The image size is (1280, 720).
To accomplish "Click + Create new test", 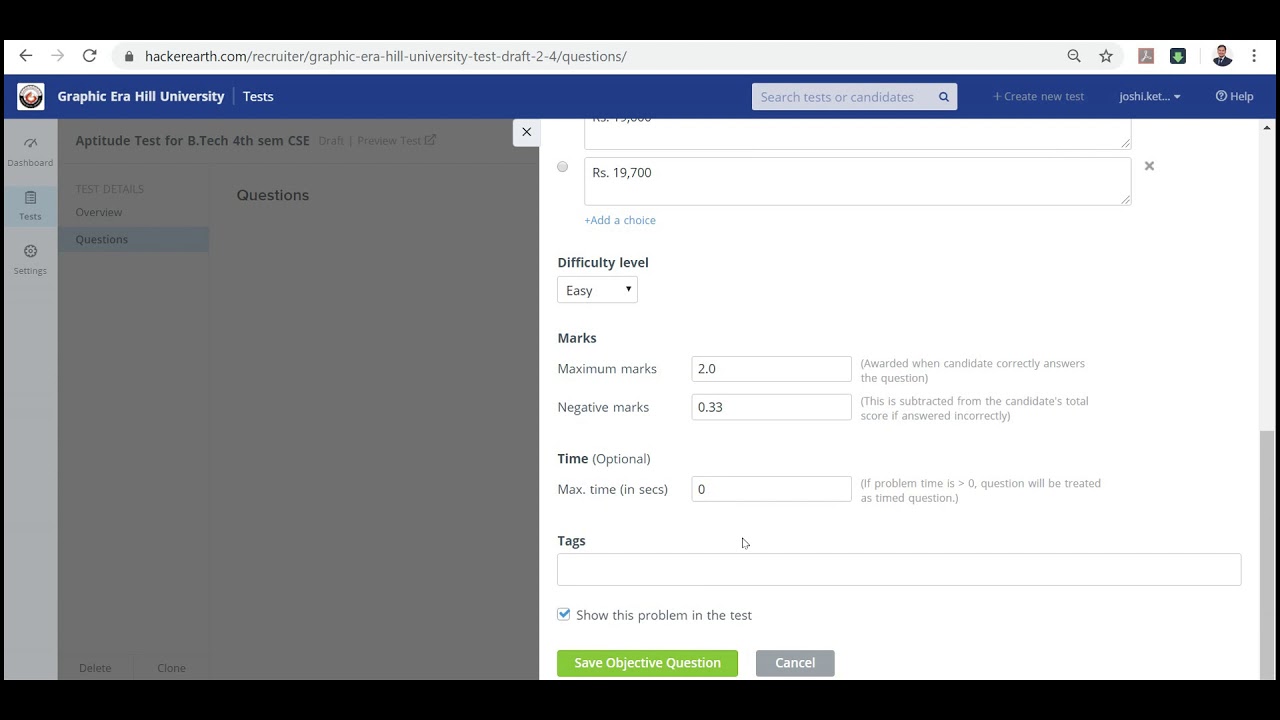I will [1038, 97].
